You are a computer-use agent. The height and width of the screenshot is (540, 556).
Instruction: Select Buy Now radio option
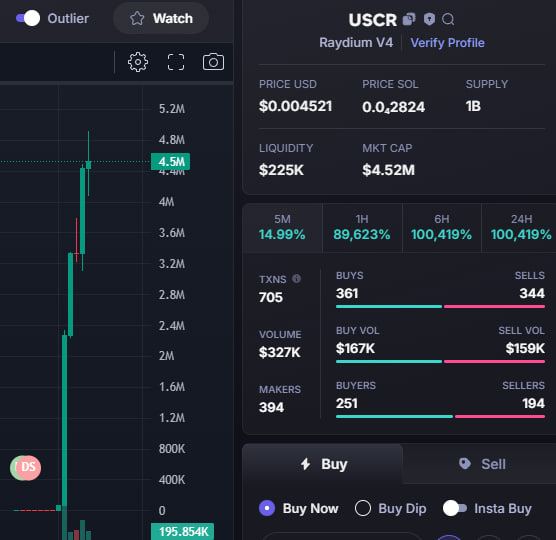(267, 508)
